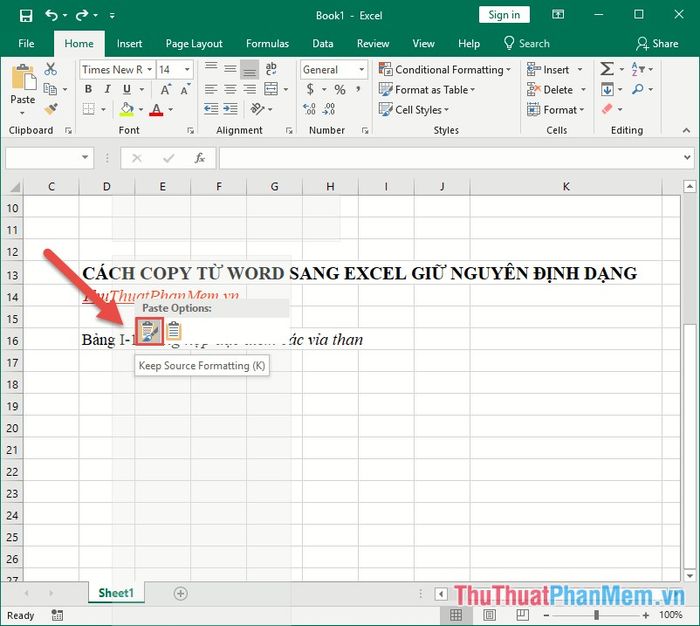Switch to Page Break Preview in status bar
Image resolution: width=700 pixels, height=626 pixels.
pyautogui.click(x=522, y=615)
